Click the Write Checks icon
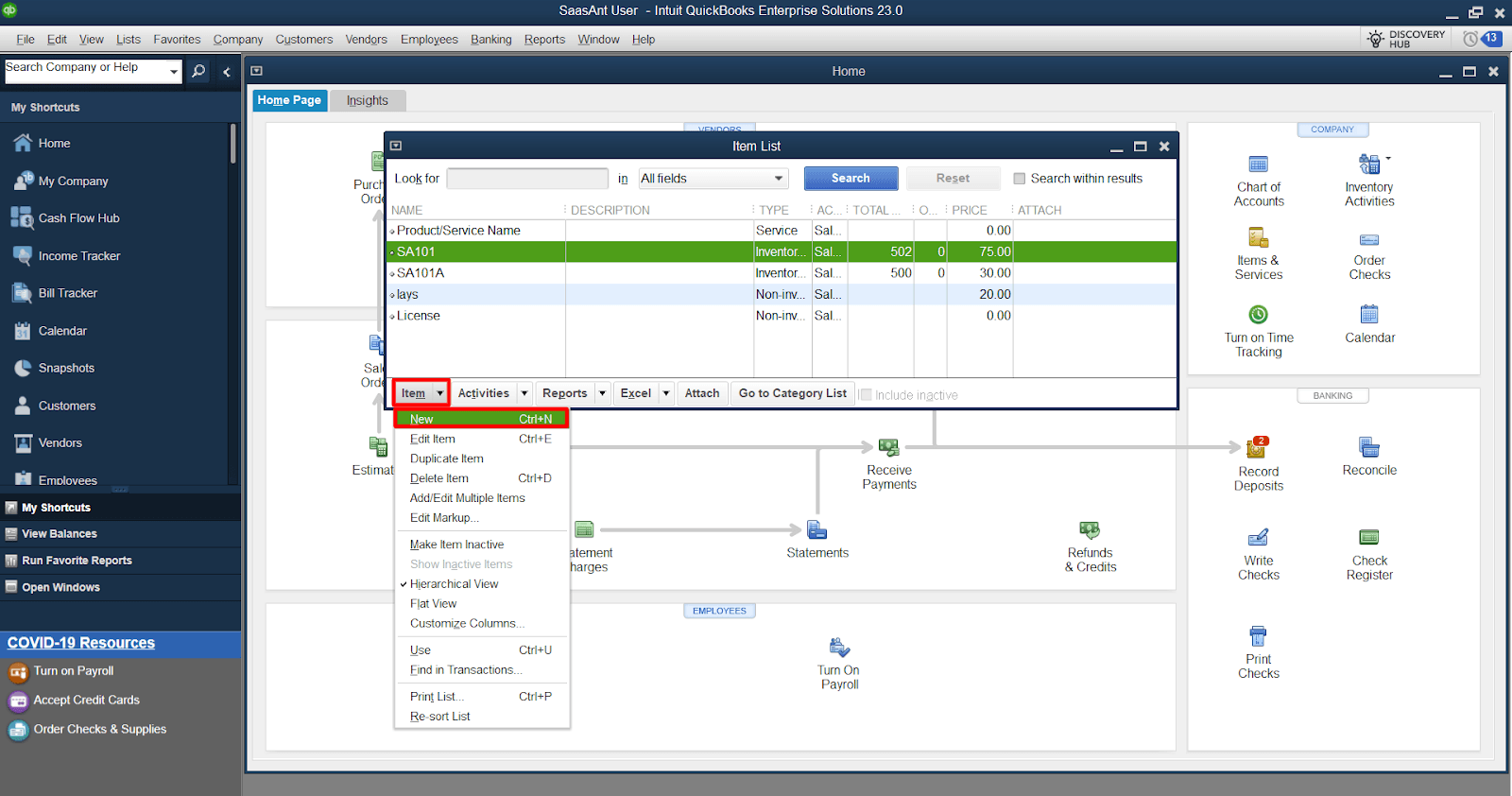 coord(1258,537)
